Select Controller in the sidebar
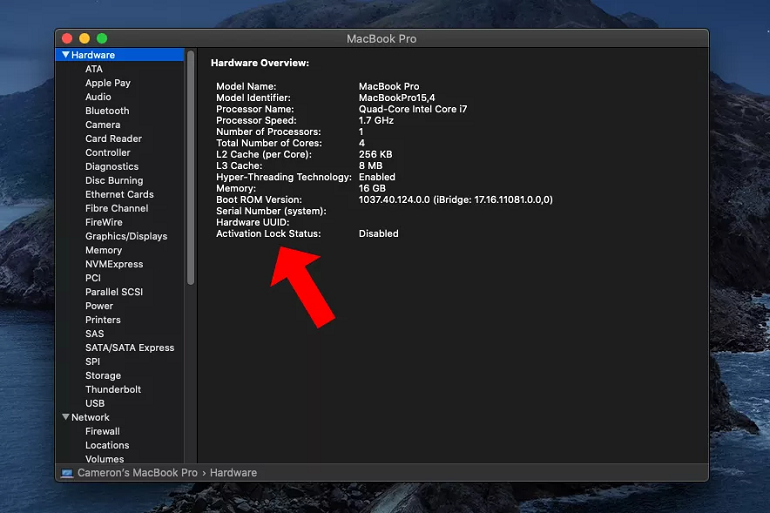Image resolution: width=770 pixels, height=513 pixels. (108, 152)
